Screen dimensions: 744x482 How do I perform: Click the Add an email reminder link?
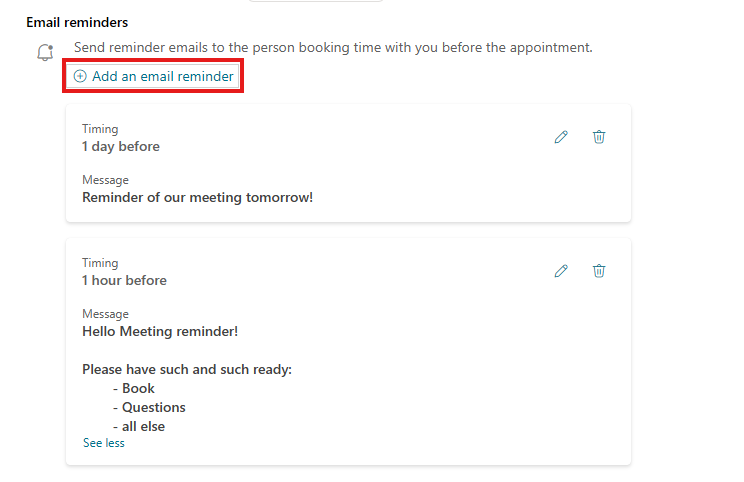coord(162,76)
